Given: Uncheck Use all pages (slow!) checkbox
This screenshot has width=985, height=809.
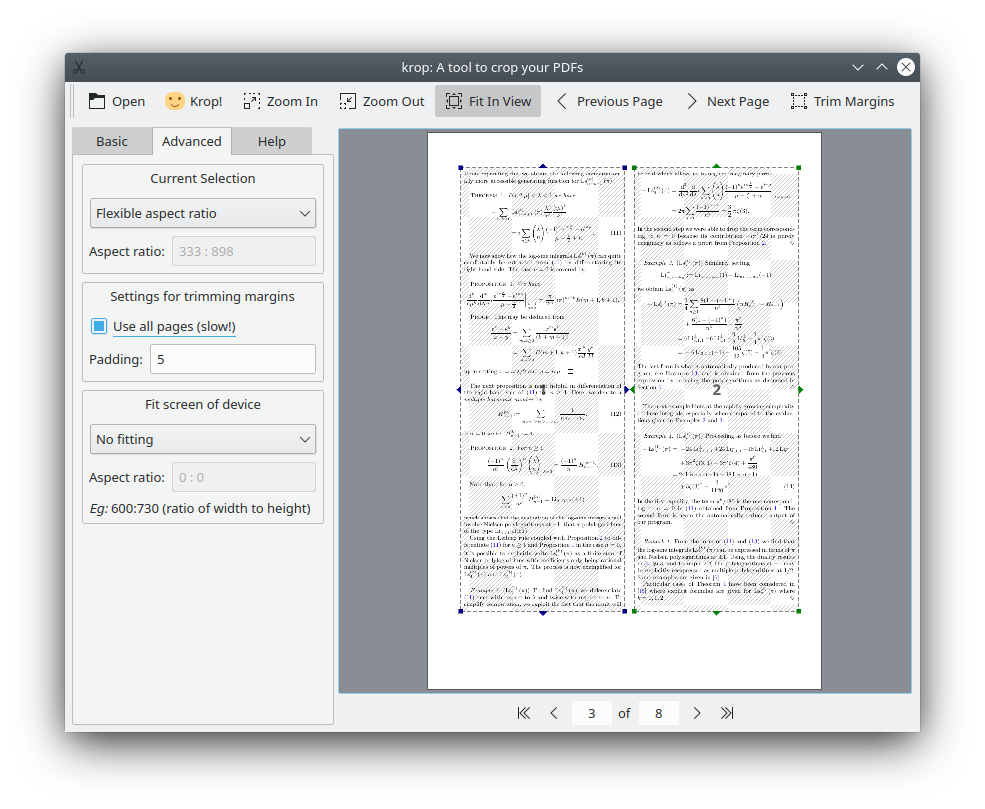Looking at the screenshot, I should click(99, 326).
